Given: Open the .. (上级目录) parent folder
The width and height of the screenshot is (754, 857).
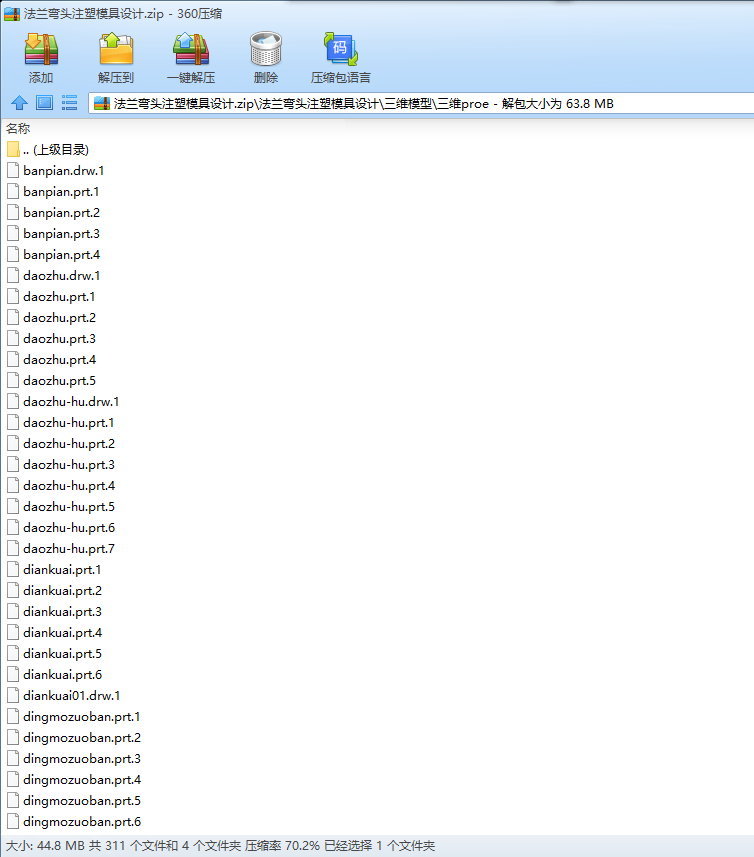Looking at the screenshot, I should [48, 150].
